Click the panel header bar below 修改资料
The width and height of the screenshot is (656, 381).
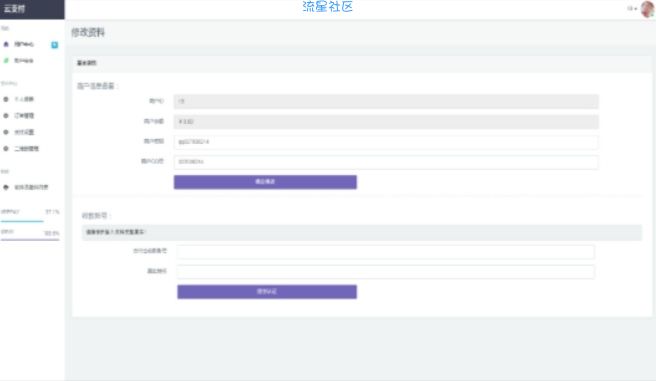(x=362, y=63)
